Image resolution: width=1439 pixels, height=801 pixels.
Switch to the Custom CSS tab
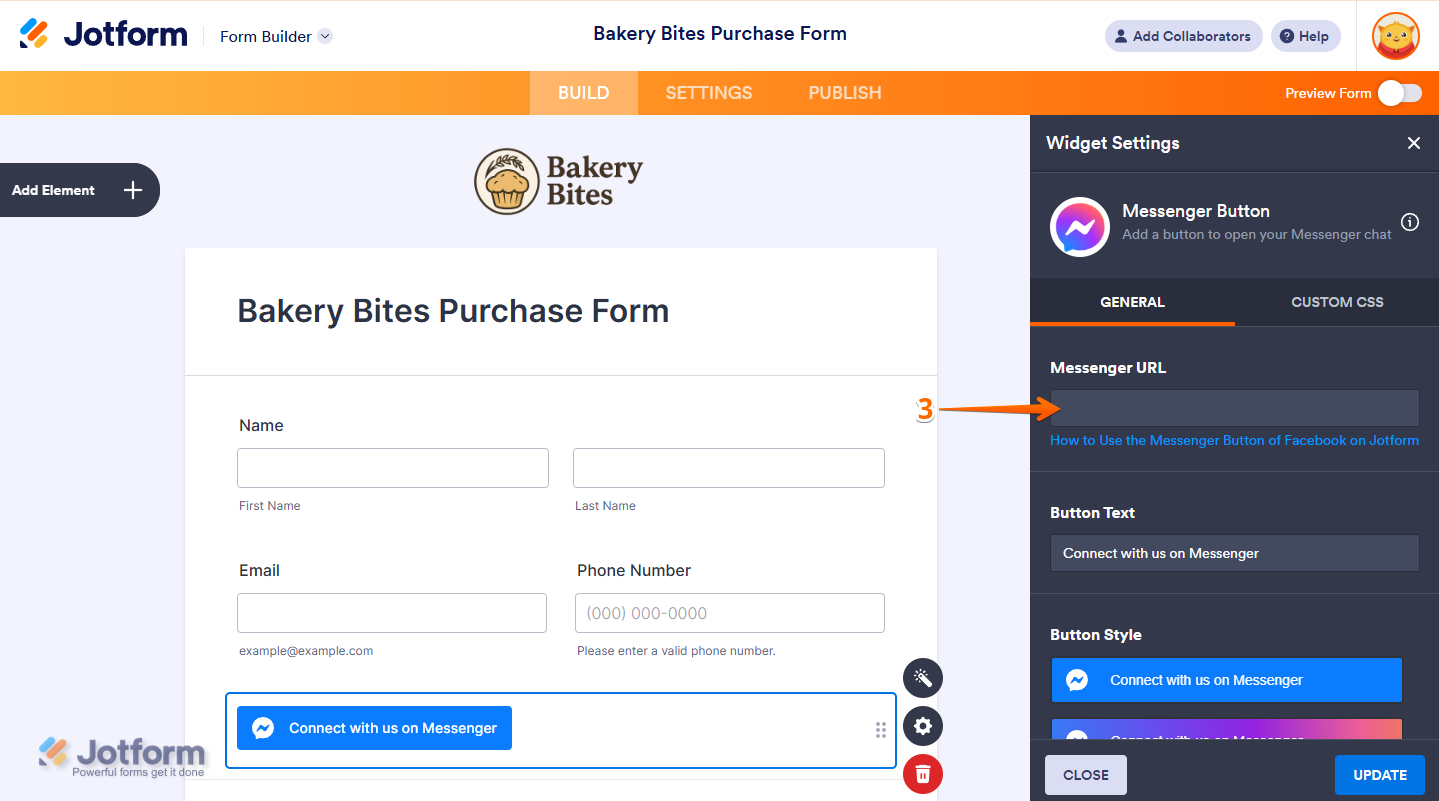pos(1337,302)
